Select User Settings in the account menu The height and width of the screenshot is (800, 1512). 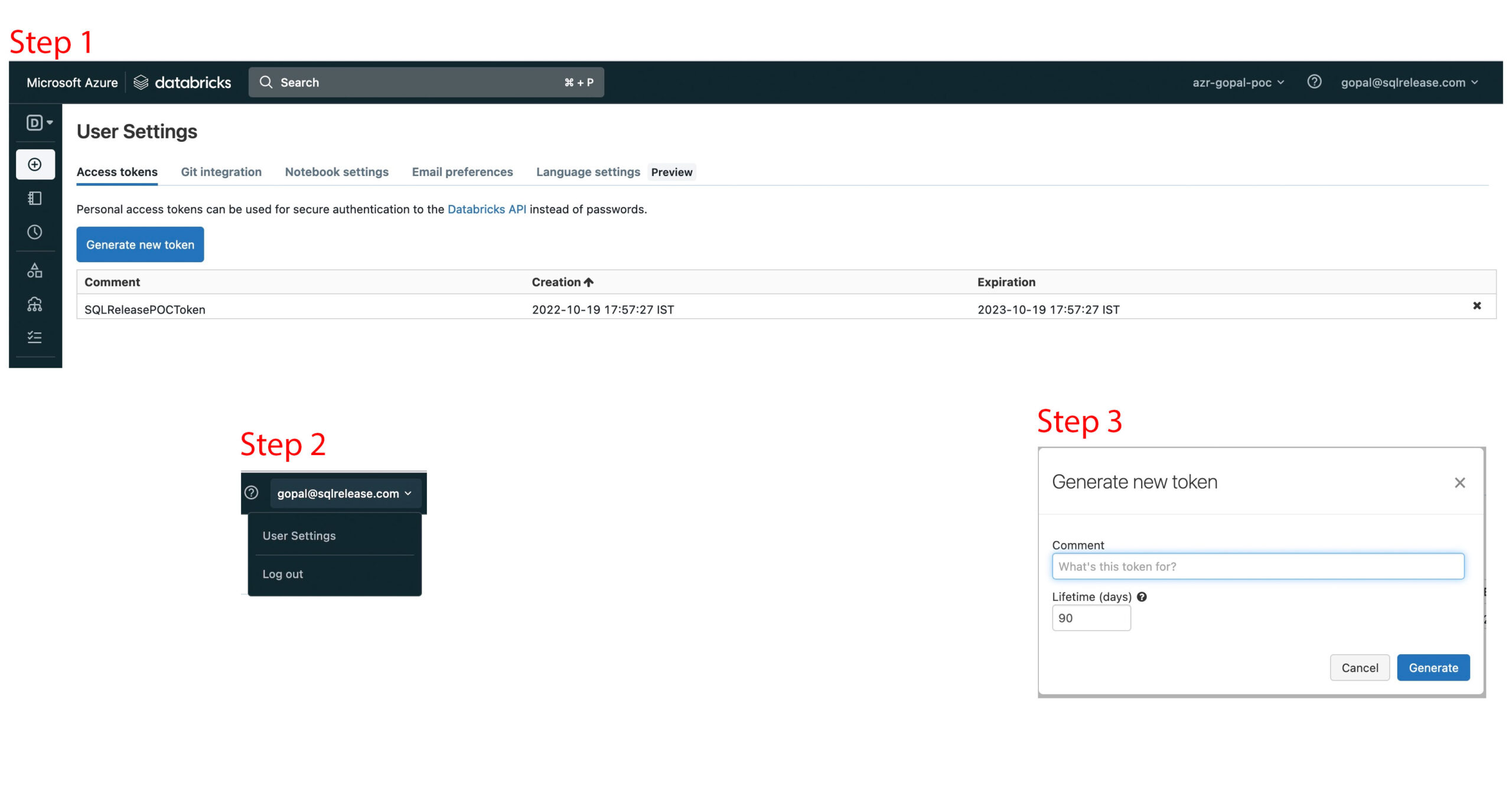click(299, 535)
